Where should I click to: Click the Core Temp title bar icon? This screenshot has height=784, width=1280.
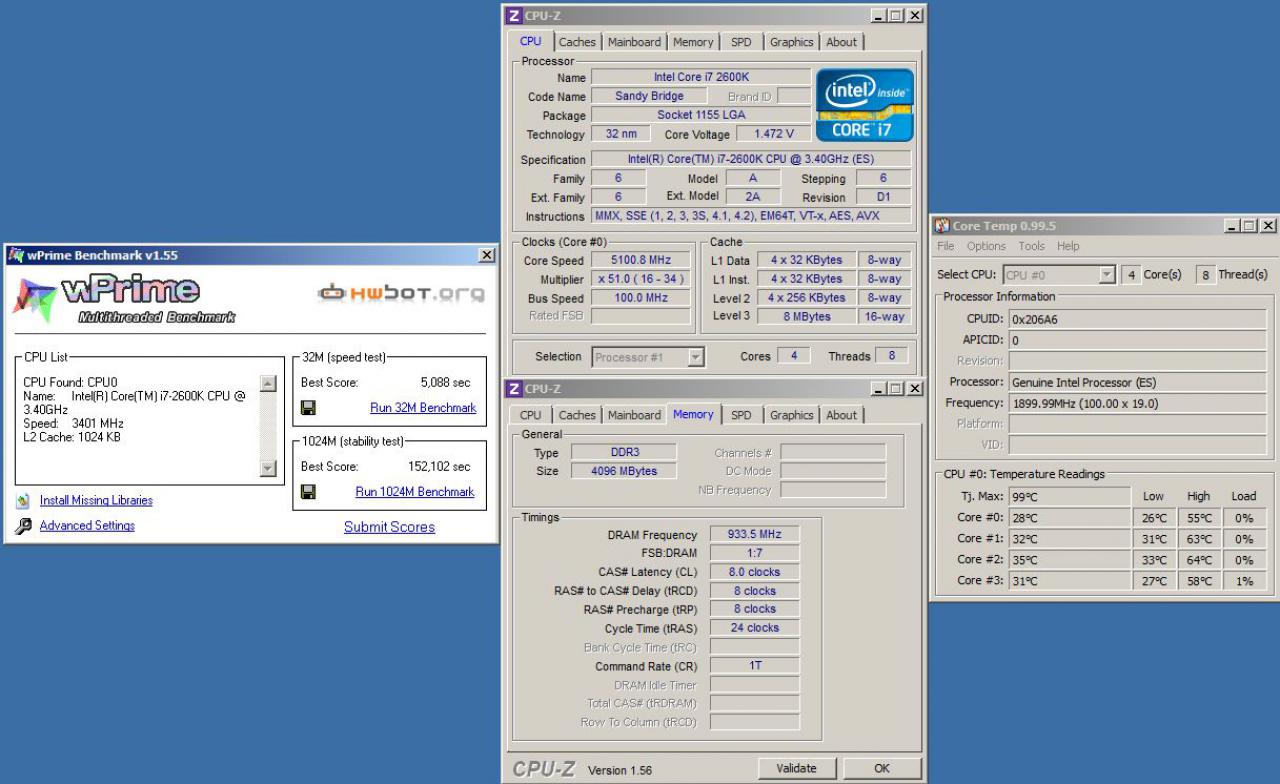pyautogui.click(x=942, y=226)
